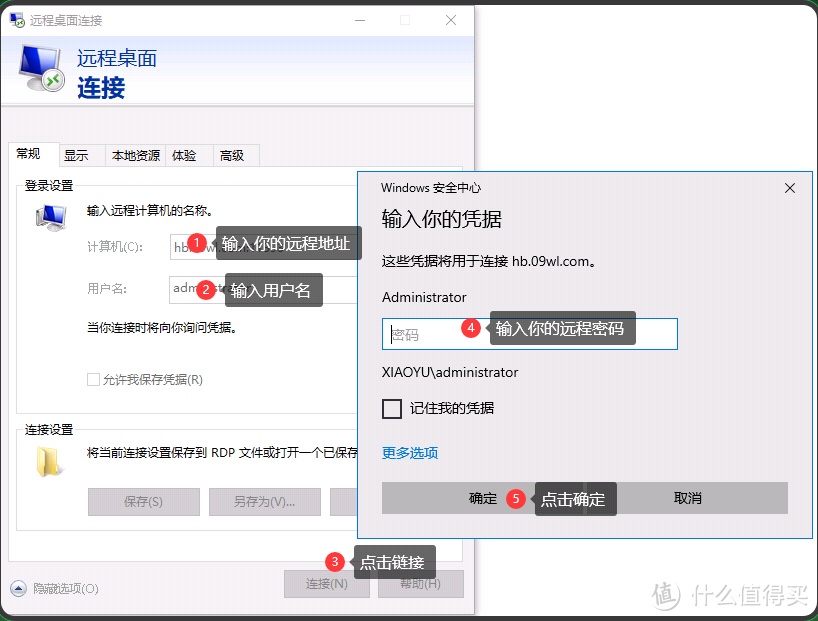Screen dimensions: 818x621
Task: Check the 记住我的凭据 option
Action: pyautogui.click(x=392, y=408)
